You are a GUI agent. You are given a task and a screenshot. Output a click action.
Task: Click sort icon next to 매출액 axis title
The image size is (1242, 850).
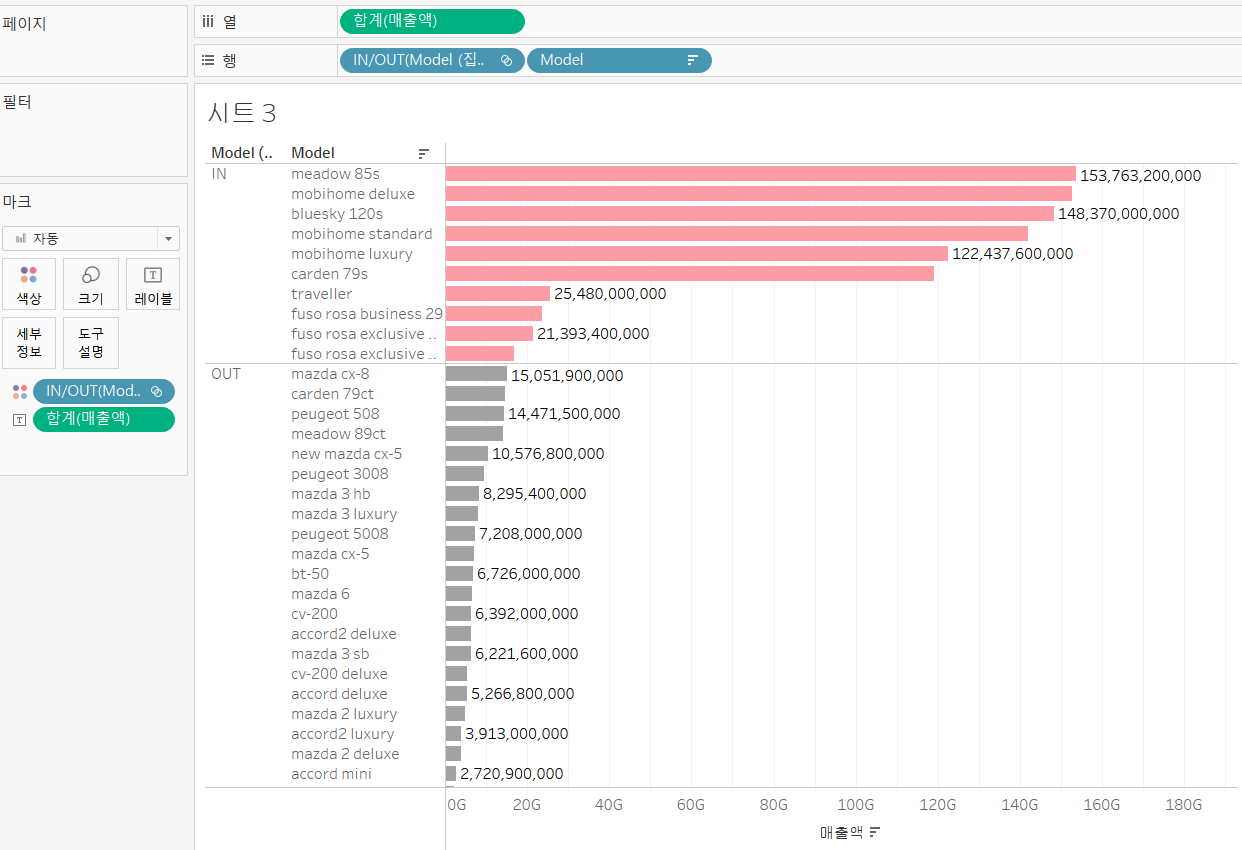click(875, 832)
